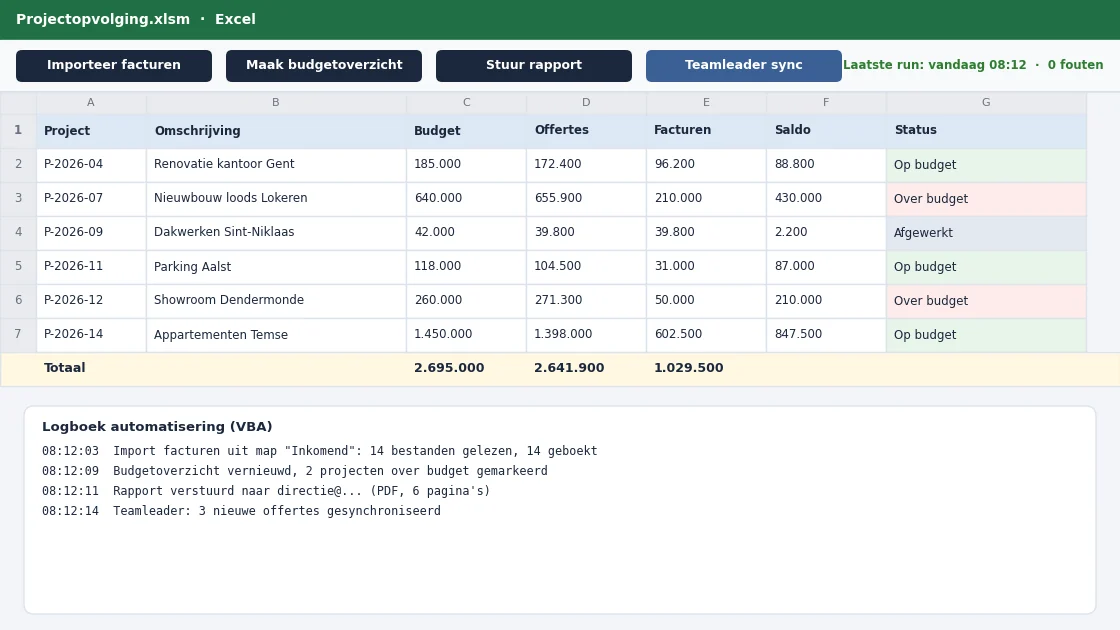Click Over budget status for P-2026-12

(x=986, y=300)
